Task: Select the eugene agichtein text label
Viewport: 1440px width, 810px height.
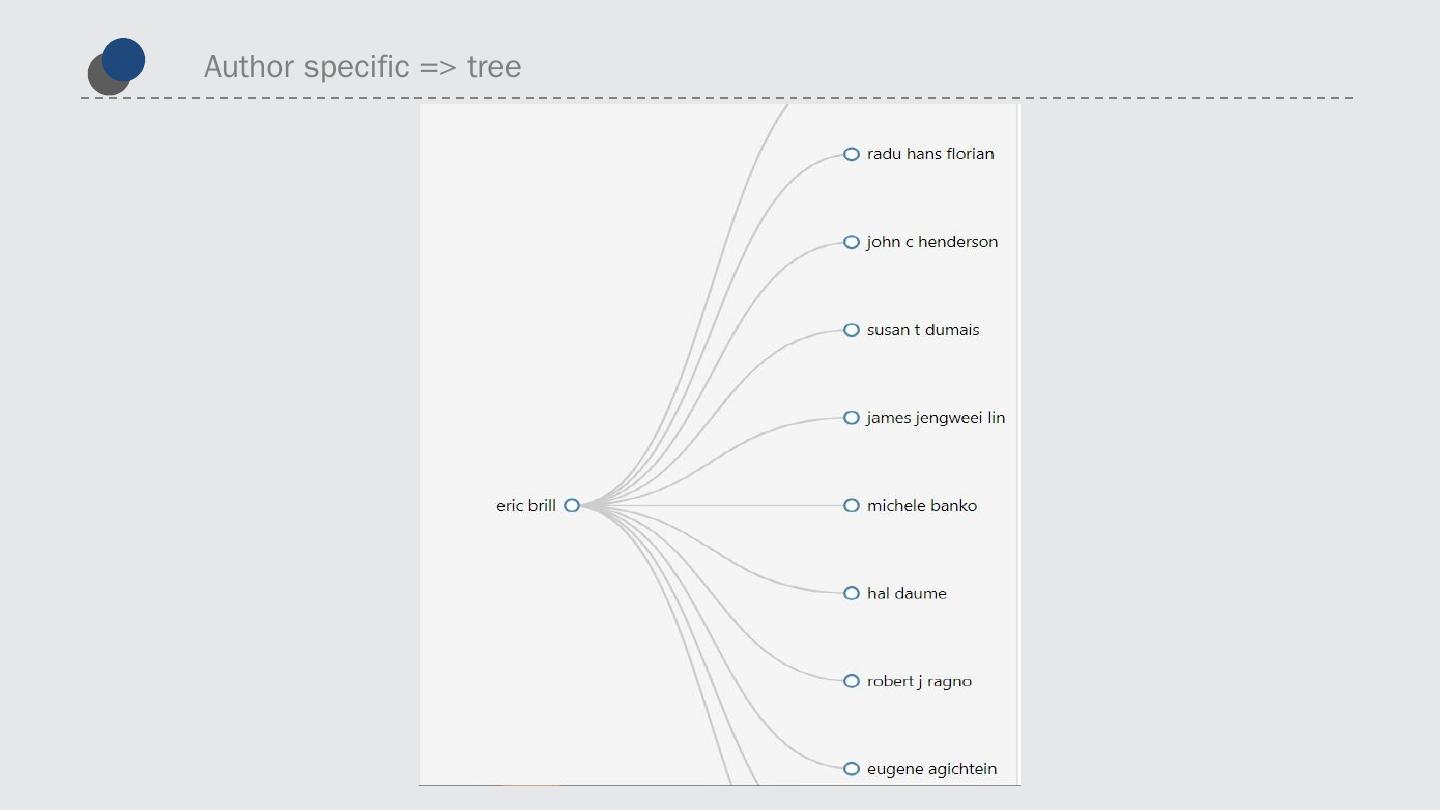Action: [931, 769]
